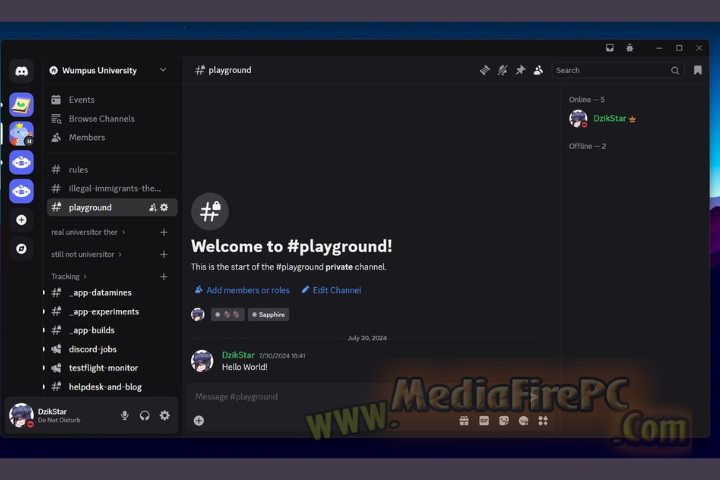Select the yellow notepad server icon
The image size is (720, 480).
click(22, 105)
